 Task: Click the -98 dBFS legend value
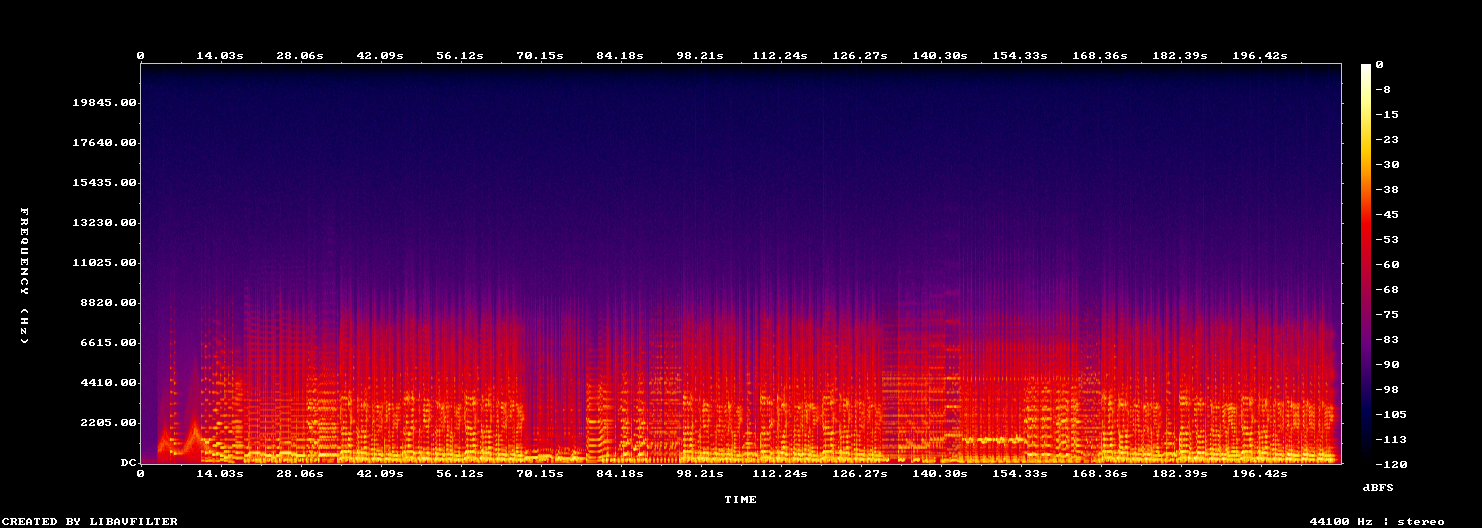point(1387,390)
